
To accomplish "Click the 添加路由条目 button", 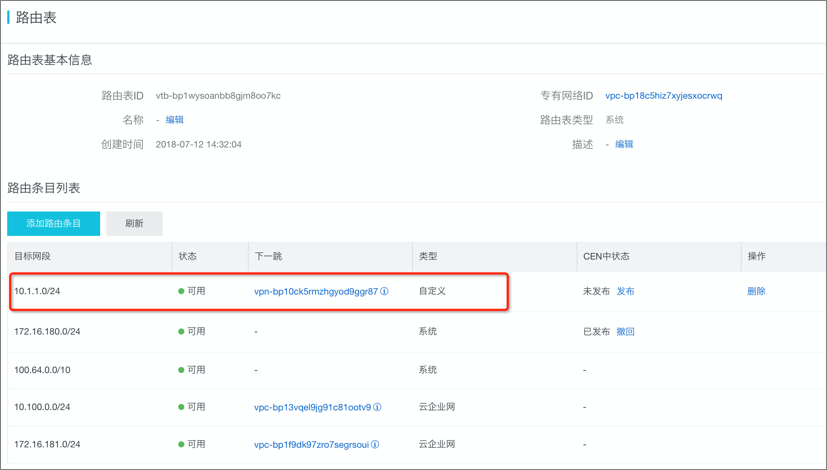I will (53, 224).
